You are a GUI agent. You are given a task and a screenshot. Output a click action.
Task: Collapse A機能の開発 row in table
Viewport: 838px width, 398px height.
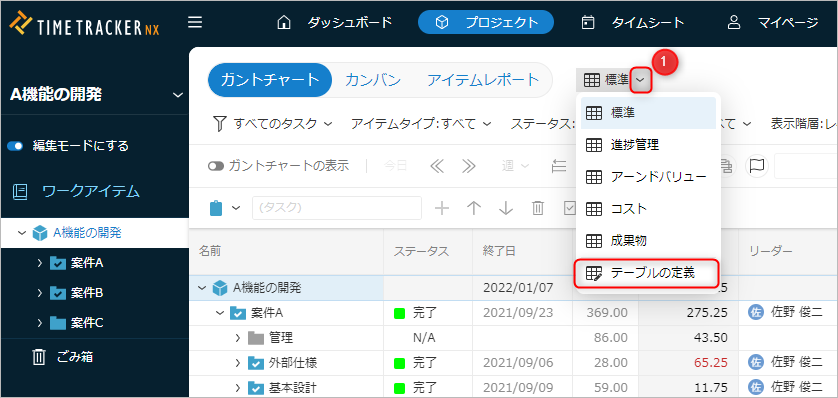click(202, 288)
